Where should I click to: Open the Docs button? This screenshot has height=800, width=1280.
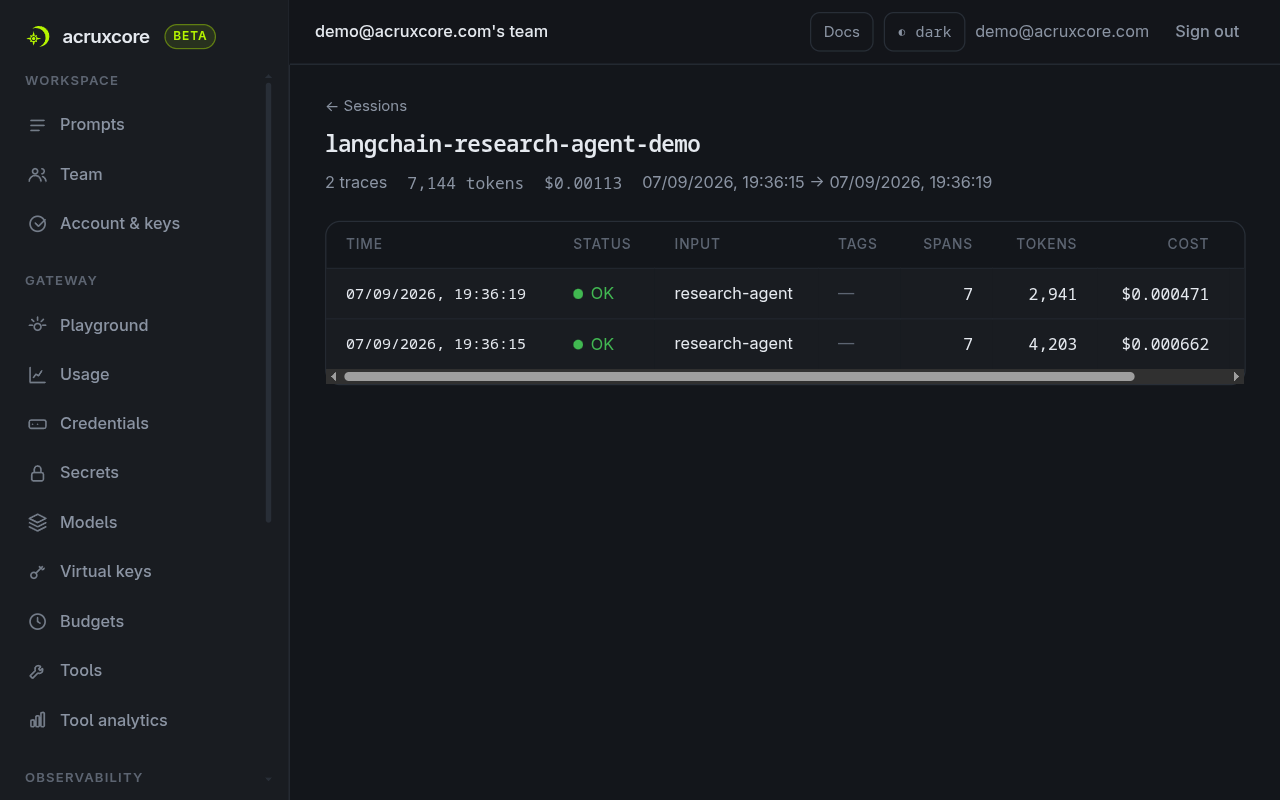click(841, 32)
